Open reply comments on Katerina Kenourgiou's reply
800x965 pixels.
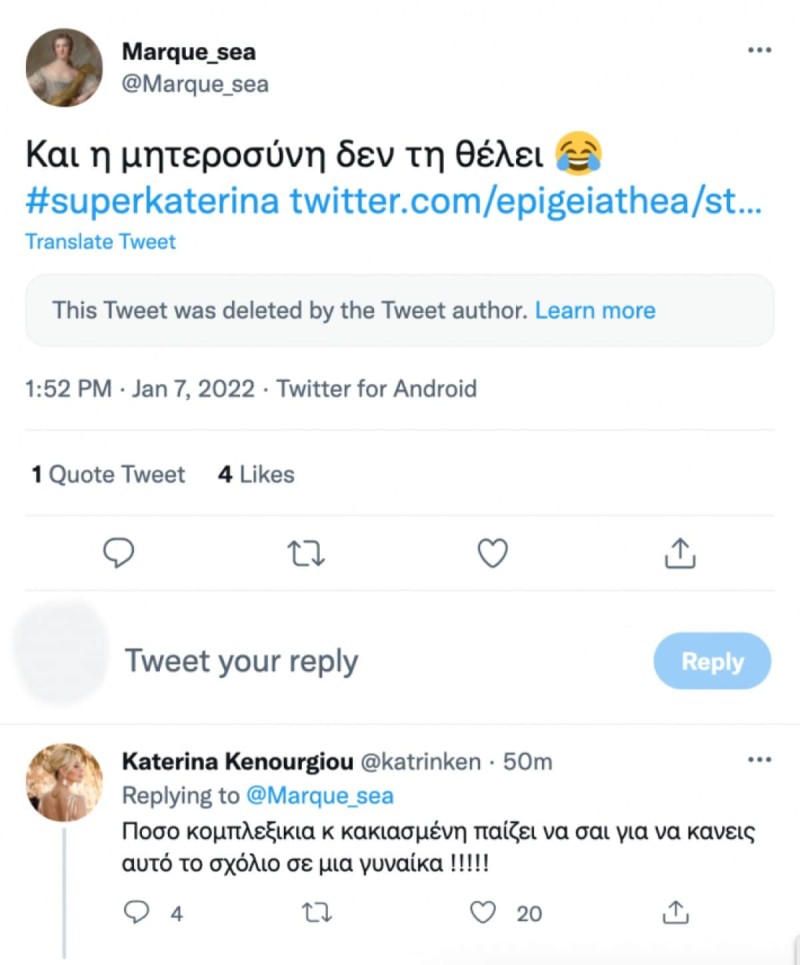[x=135, y=912]
